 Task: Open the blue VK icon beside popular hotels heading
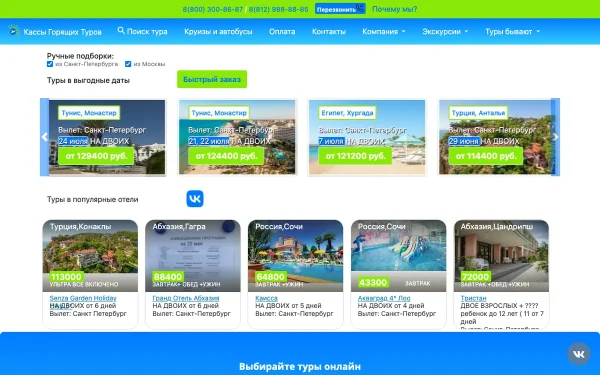[195, 199]
